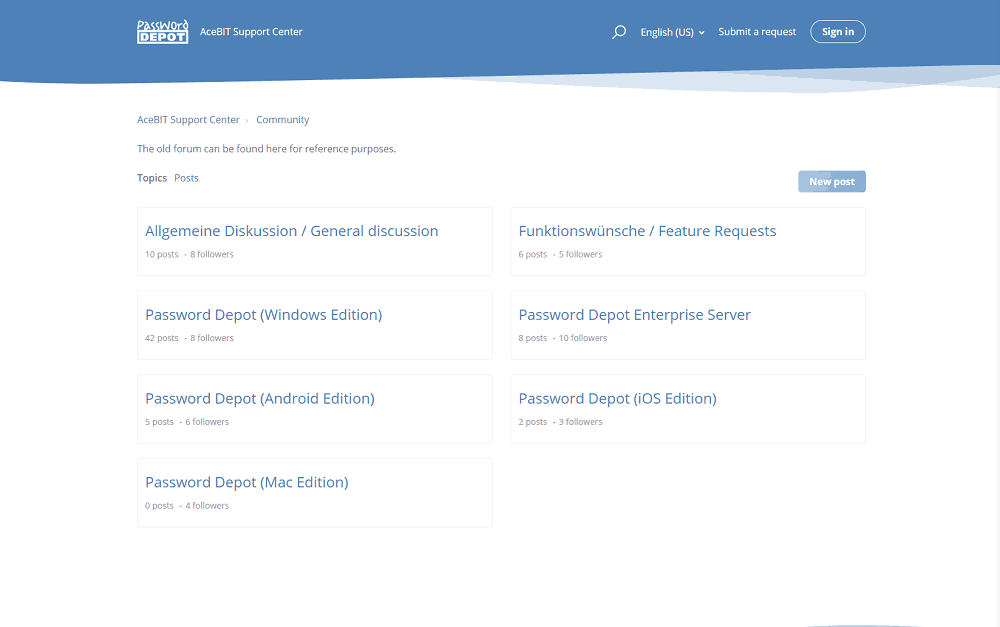Screen dimensions: 1000x627
Task: Go to AceBIT Support Center breadcrumb
Action: (188, 120)
